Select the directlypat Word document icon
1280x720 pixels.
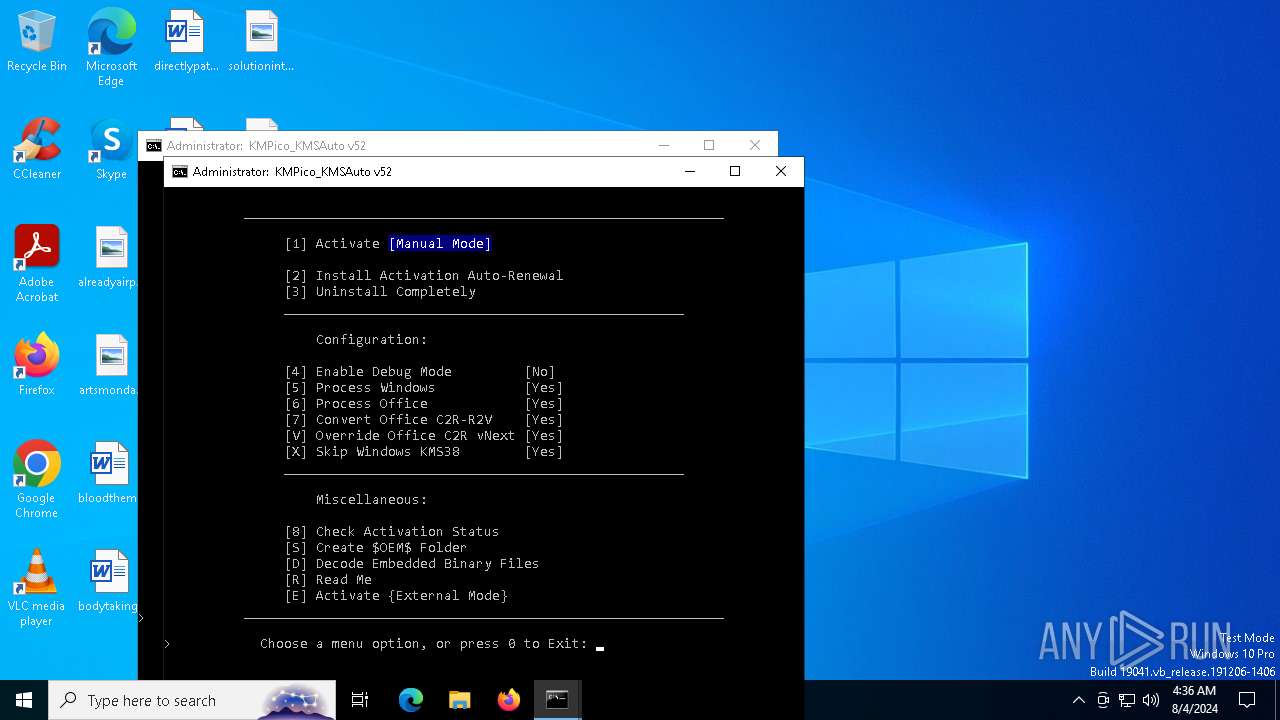pyautogui.click(x=186, y=42)
